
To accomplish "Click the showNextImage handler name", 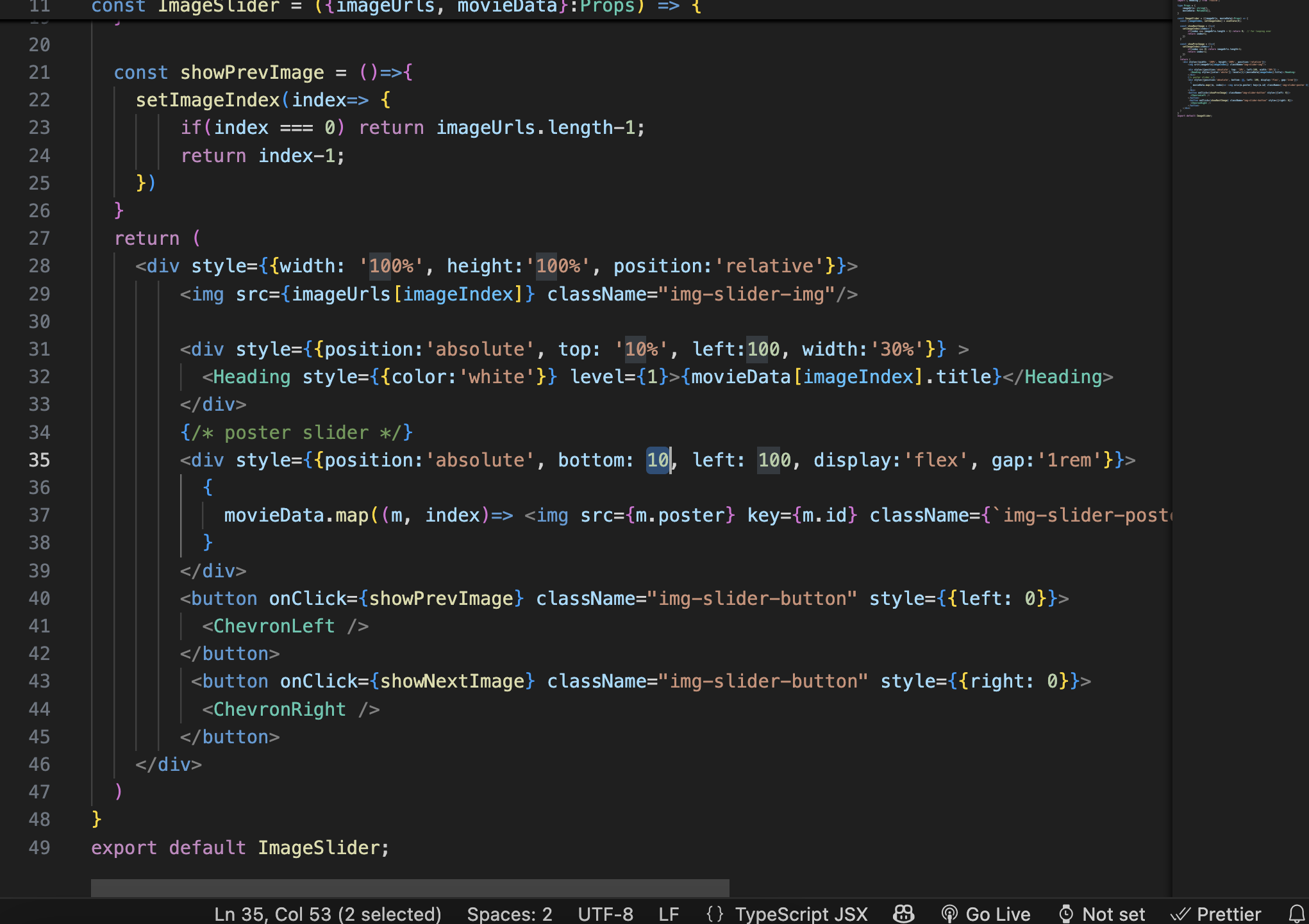I will tap(453, 681).
